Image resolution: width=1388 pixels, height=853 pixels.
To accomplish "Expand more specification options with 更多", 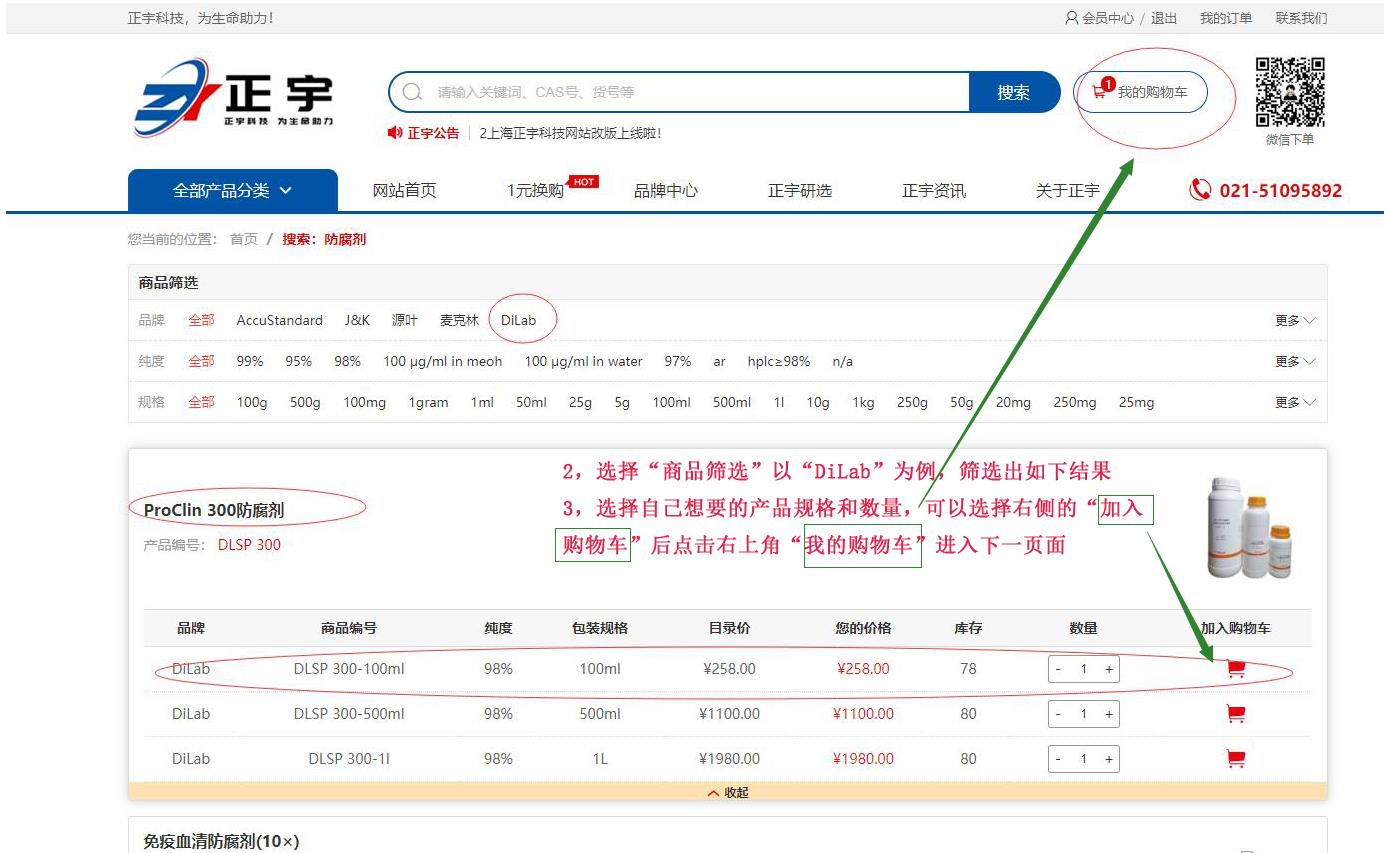I will (x=1295, y=403).
